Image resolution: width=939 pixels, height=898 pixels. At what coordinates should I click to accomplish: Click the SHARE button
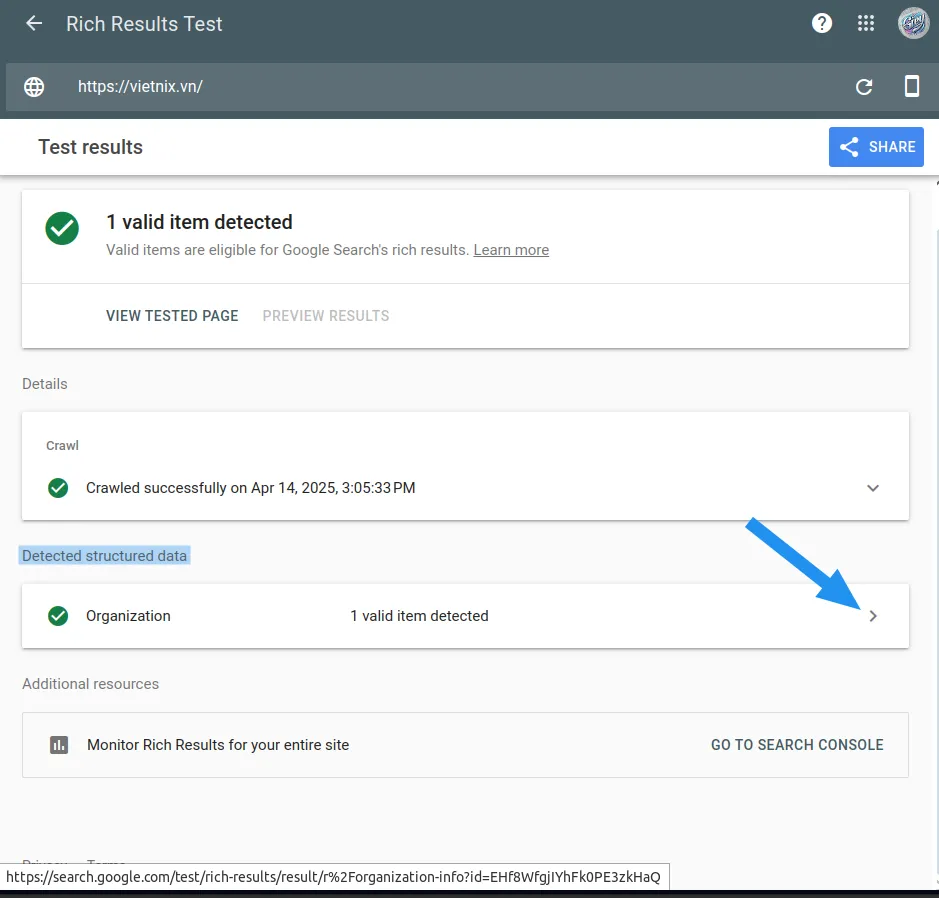pyautogui.click(x=876, y=147)
